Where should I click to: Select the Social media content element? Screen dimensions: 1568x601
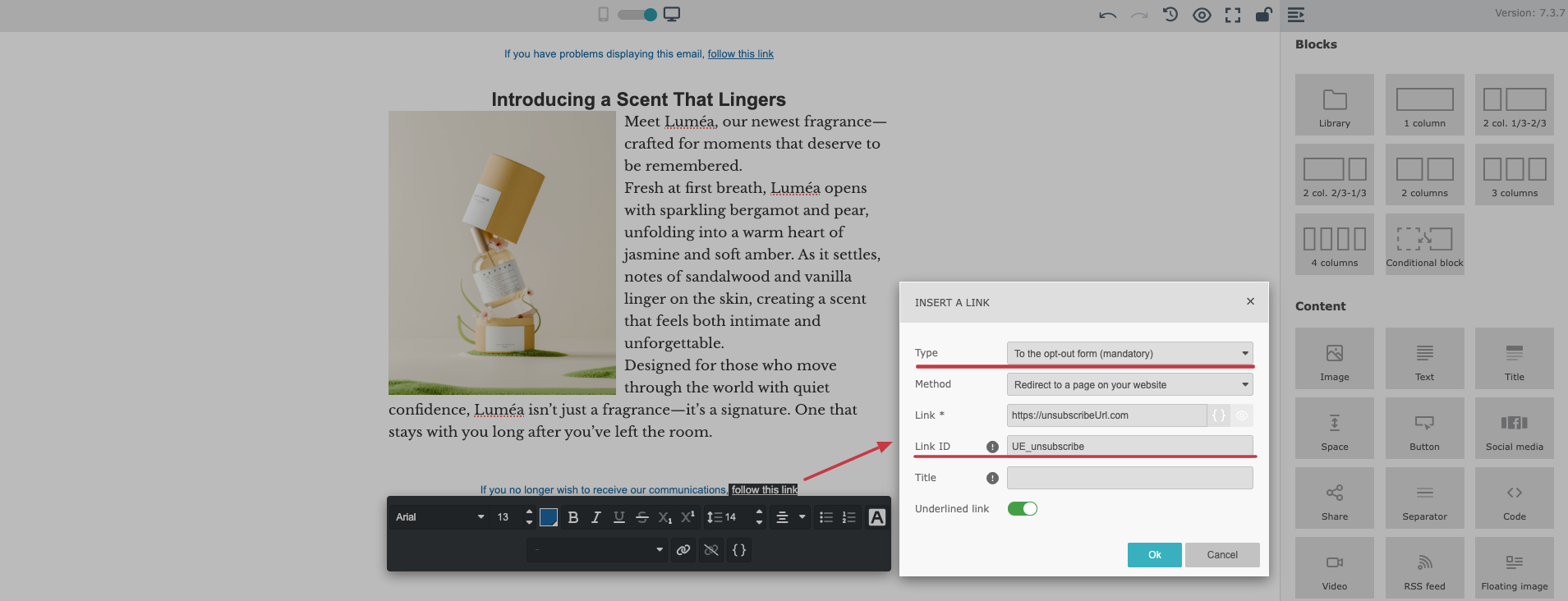coord(1515,428)
